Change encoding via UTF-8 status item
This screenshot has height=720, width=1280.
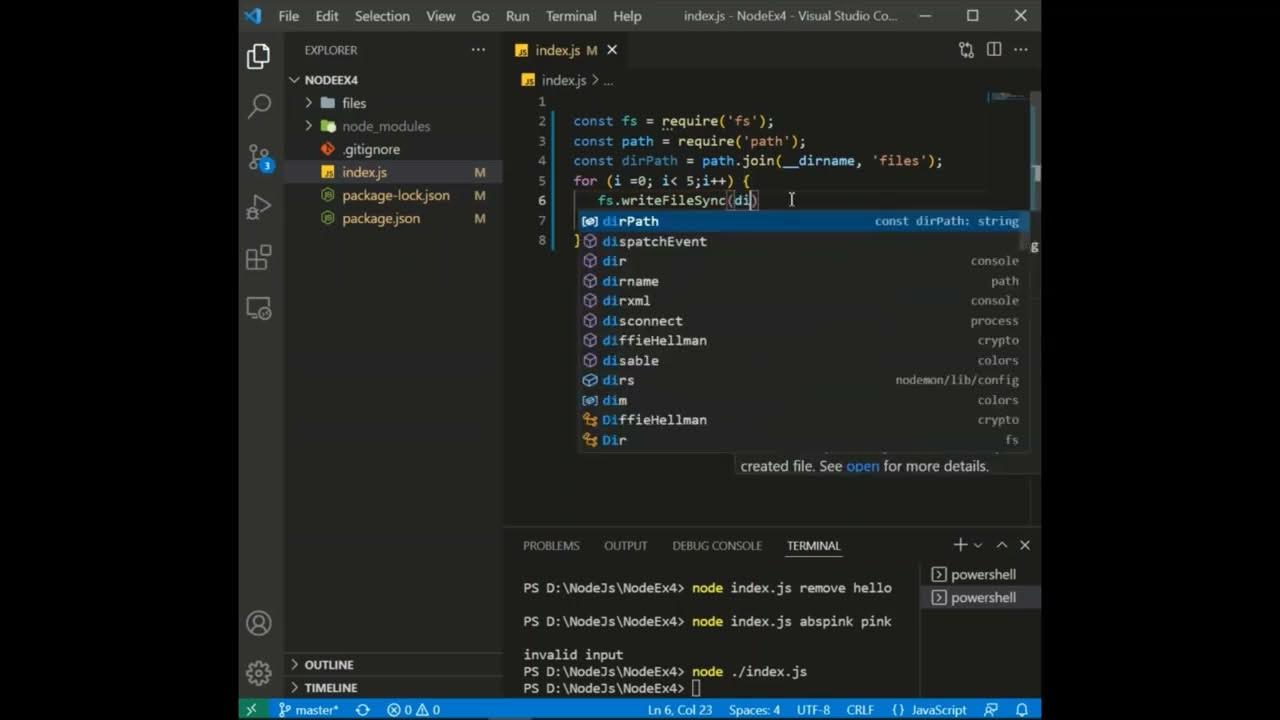tap(813, 710)
